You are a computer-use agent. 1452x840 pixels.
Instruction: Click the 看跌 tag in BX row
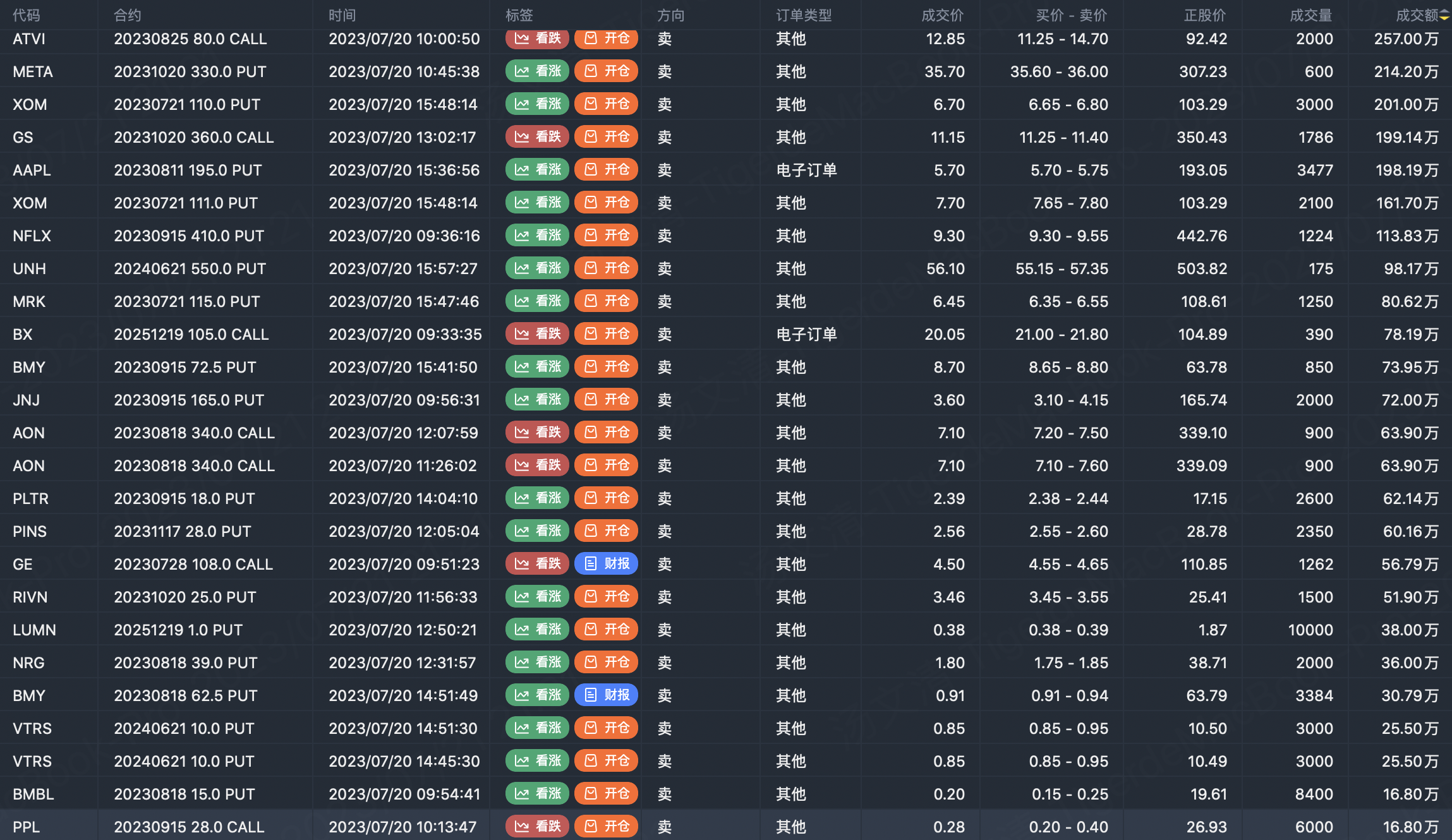[537, 334]
